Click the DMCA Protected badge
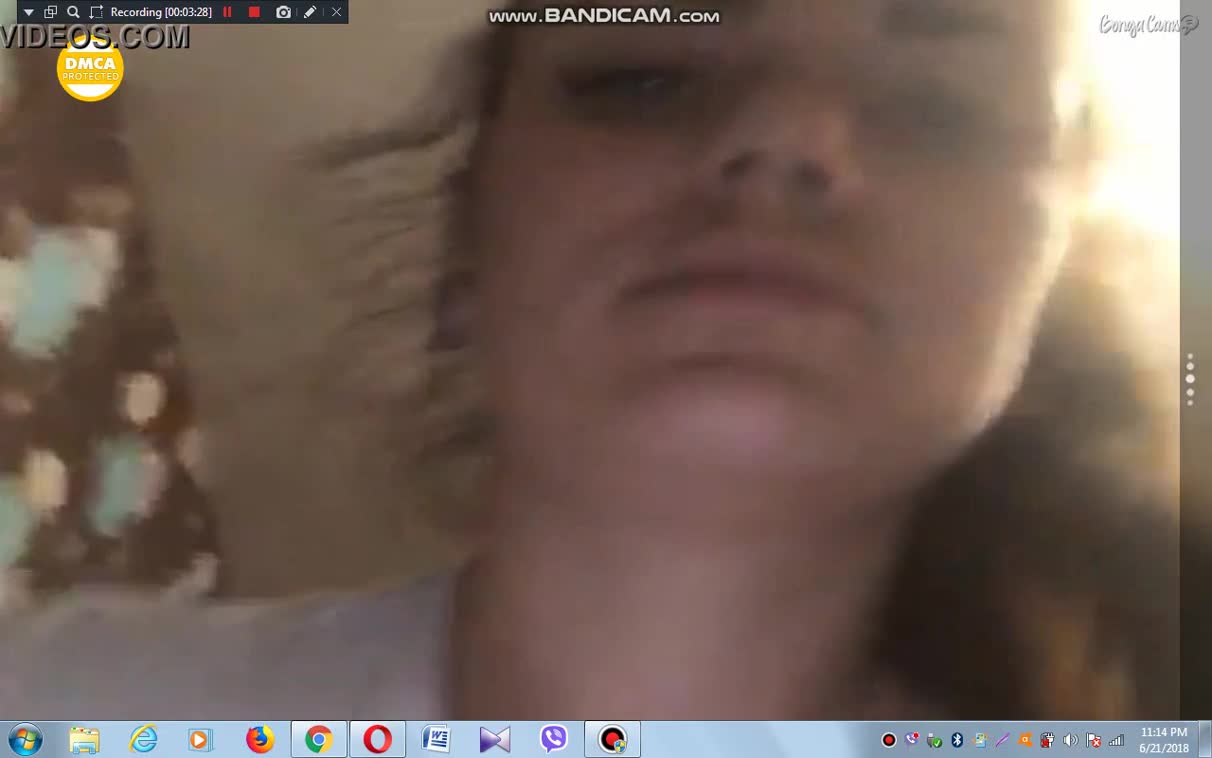 (x=90, y=70)
